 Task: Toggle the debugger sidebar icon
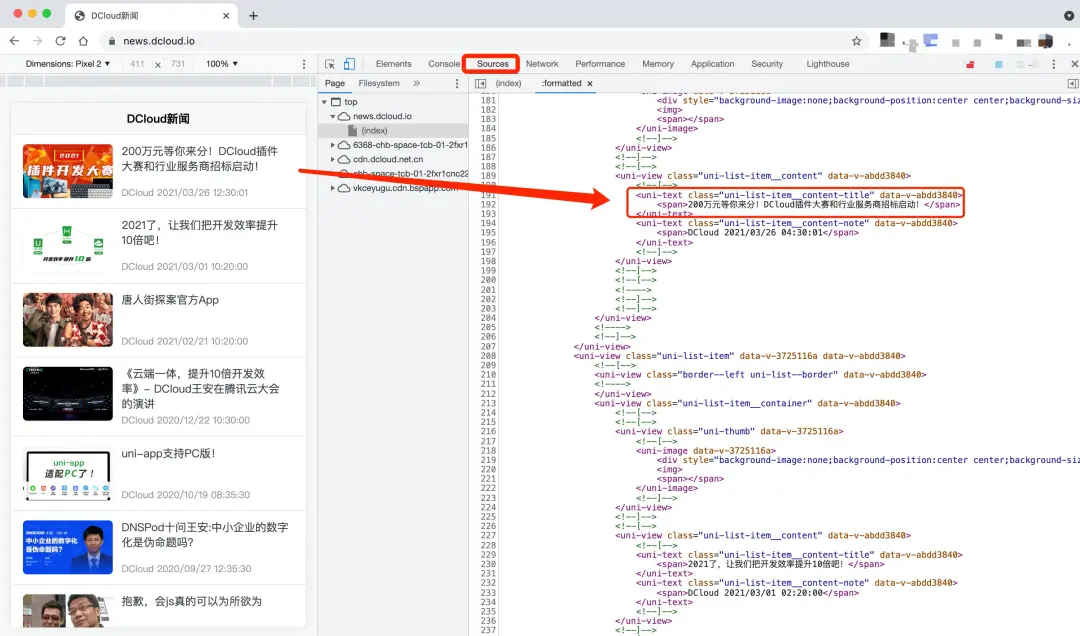point(1072,83)
